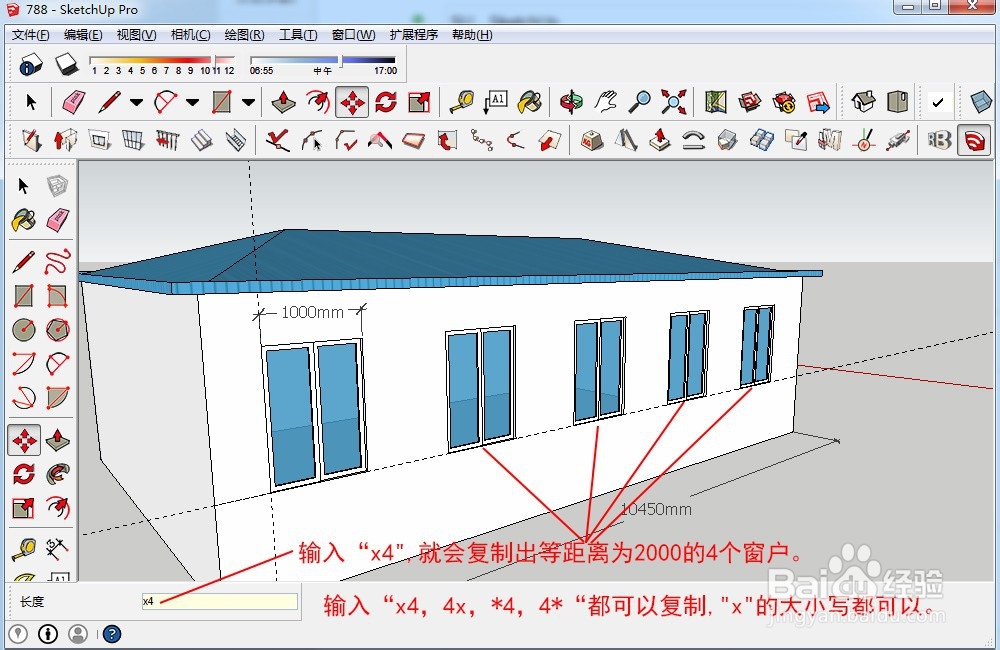Image resolution: width=1000 pixels, height=650 pixels.
Task: Click the gray component box icon
Action: pos(897,102)
